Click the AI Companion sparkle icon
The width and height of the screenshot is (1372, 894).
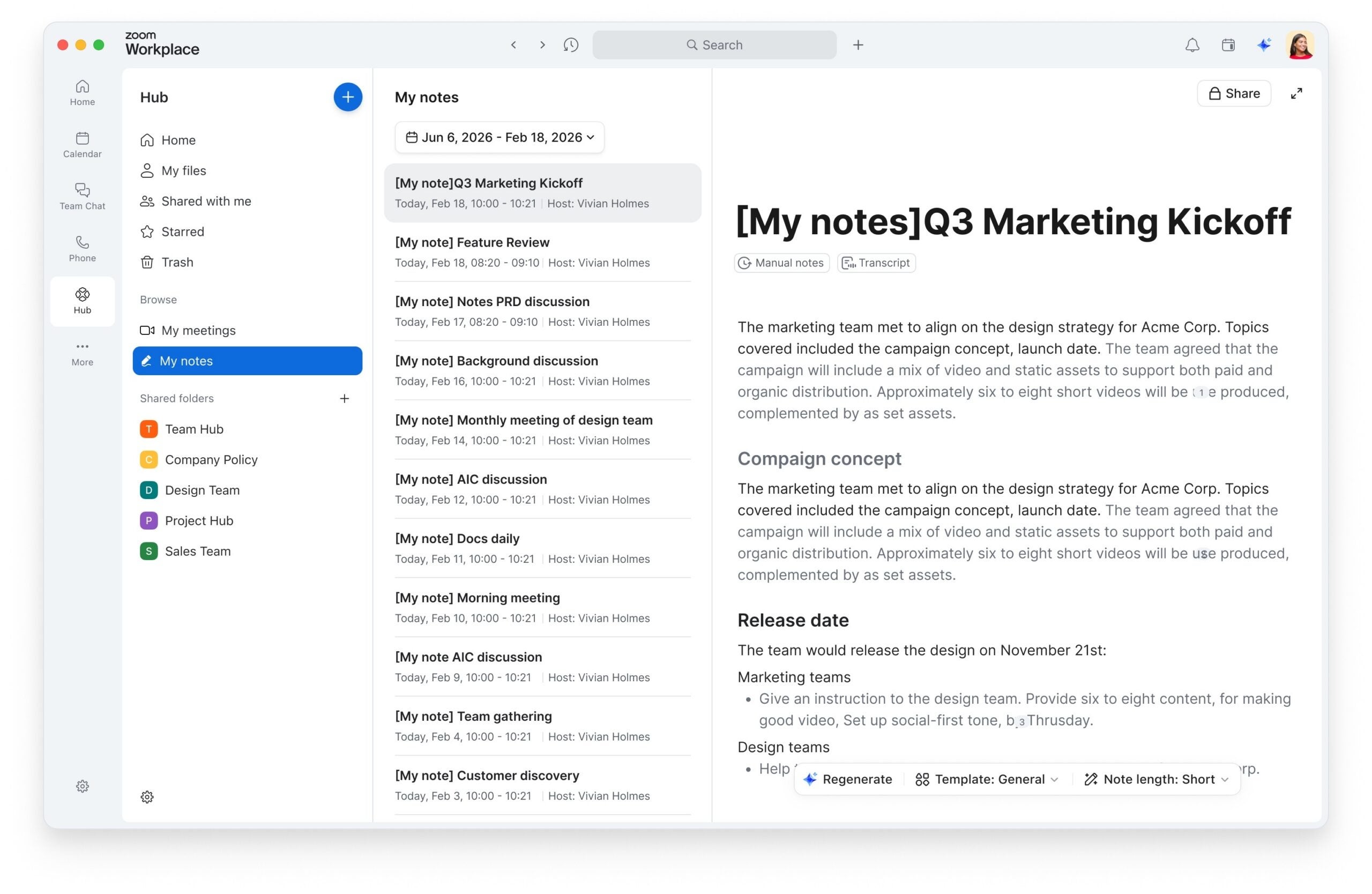[1263, 45]
